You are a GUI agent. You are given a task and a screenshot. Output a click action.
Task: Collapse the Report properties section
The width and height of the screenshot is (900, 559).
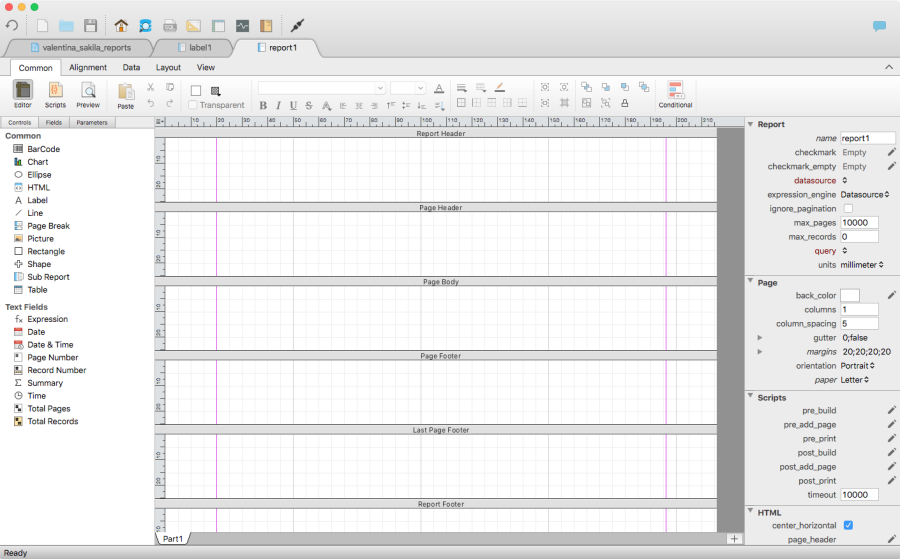point(750,123)
